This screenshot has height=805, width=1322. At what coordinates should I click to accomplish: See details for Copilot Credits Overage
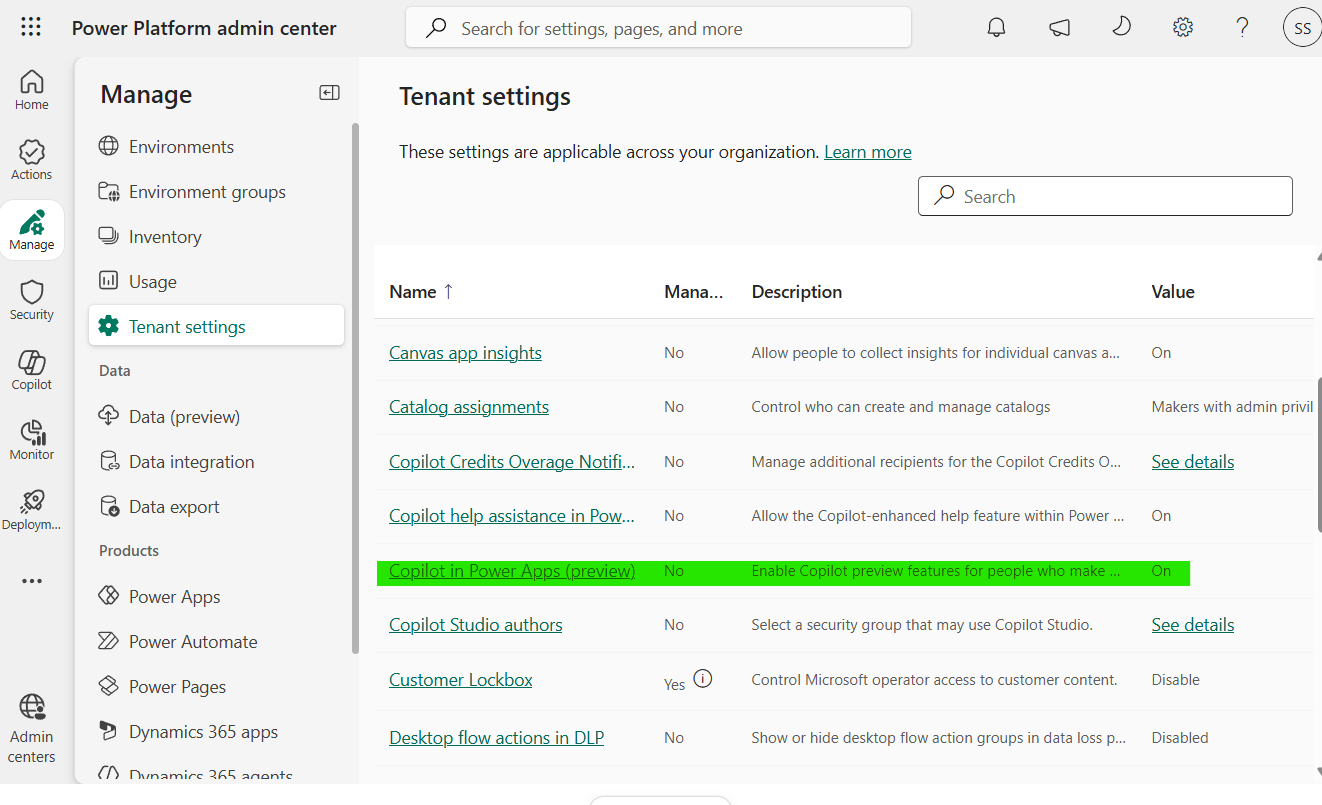[1193, 462]
